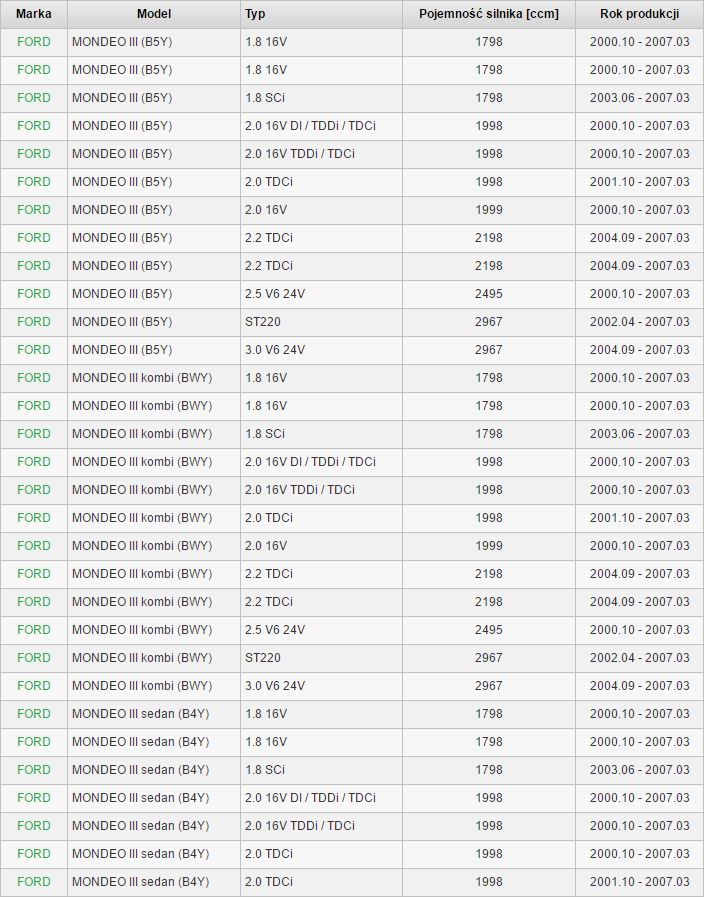This screenshot has height=897, width=705.
Task: Click production years 2003.06 - 2007.03 in sedan 1.8 SCi row
Action: point(640,770)
